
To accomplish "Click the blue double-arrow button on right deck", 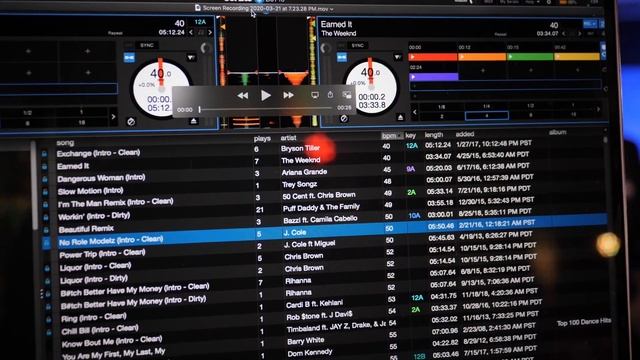I will pyautogui.click(x=342, y=57).
